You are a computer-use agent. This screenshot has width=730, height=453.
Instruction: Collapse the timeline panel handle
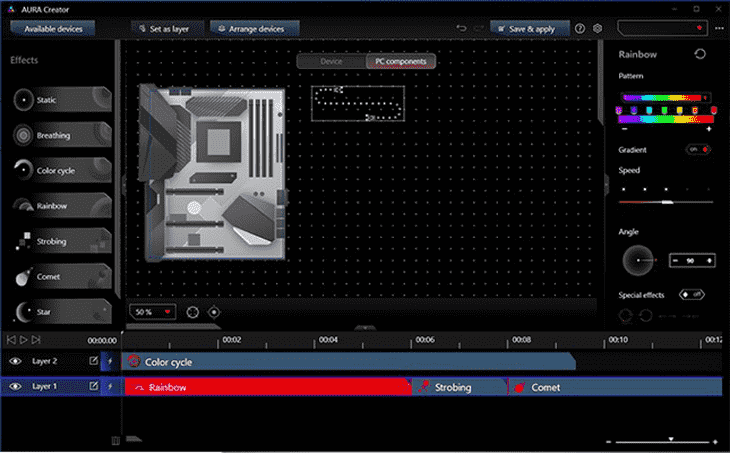(365, 328)
